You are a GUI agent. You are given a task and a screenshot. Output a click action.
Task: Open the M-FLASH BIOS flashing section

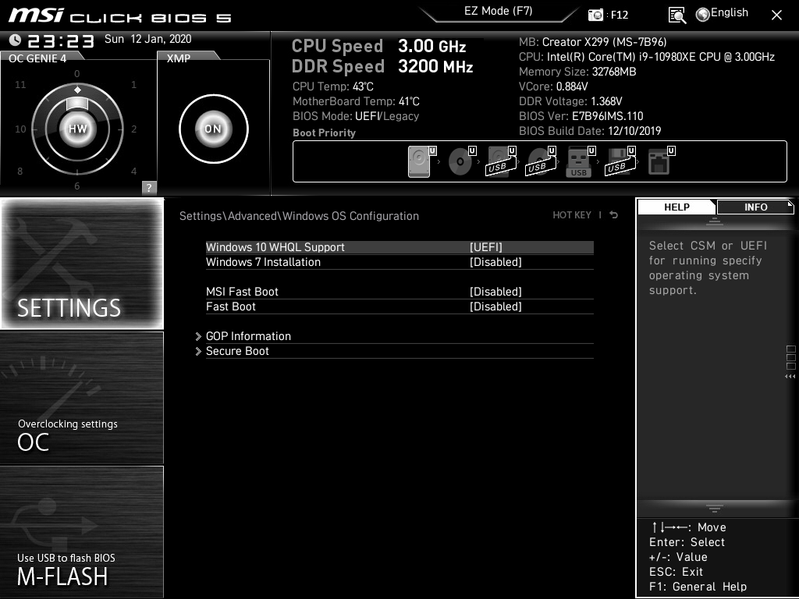[x=82, y=532]
